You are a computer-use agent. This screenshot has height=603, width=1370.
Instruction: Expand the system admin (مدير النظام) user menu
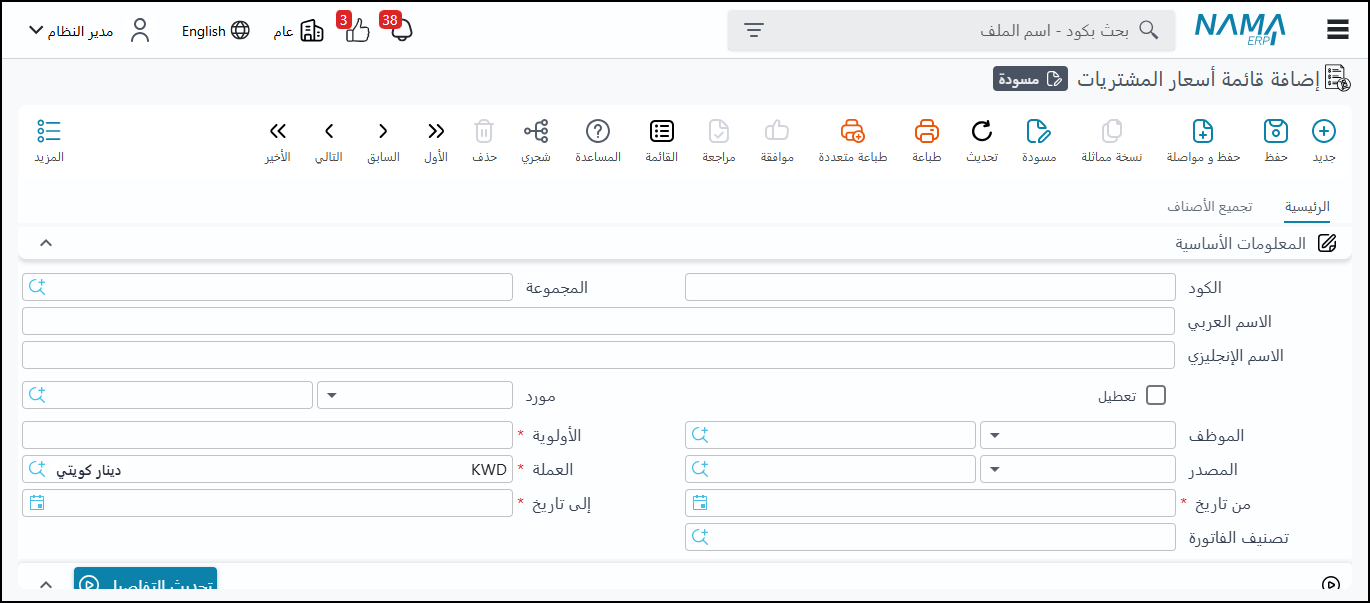click(x=36, y=30)
